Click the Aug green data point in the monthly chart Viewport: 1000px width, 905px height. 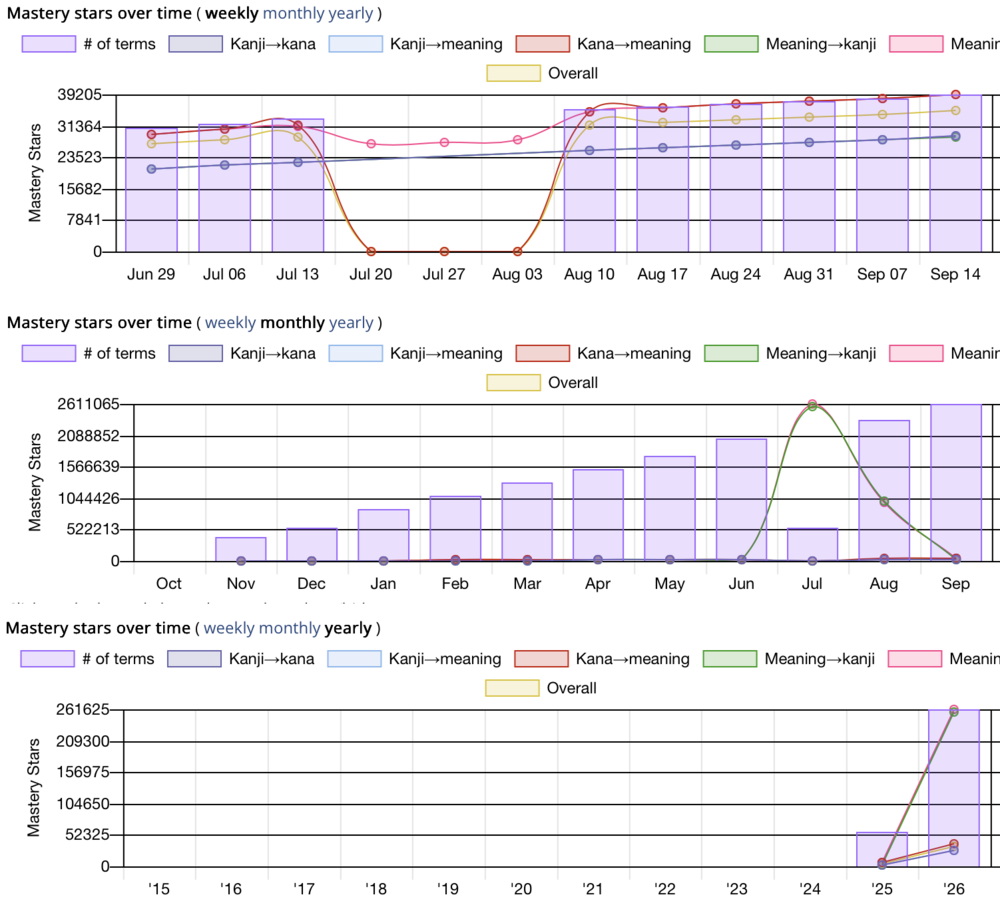[x=884, y=502]
